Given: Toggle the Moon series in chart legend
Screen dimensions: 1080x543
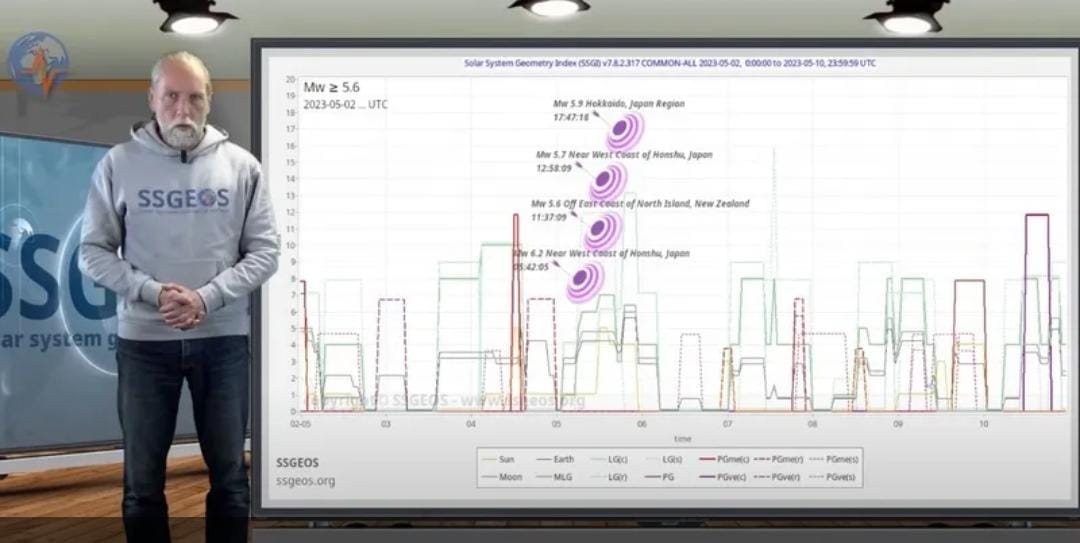Looking at the screenshot, I should click(x=501, y=477).
